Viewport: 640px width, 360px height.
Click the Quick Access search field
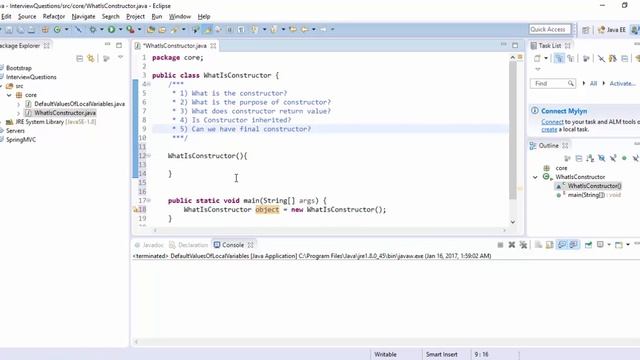[549, 29]
